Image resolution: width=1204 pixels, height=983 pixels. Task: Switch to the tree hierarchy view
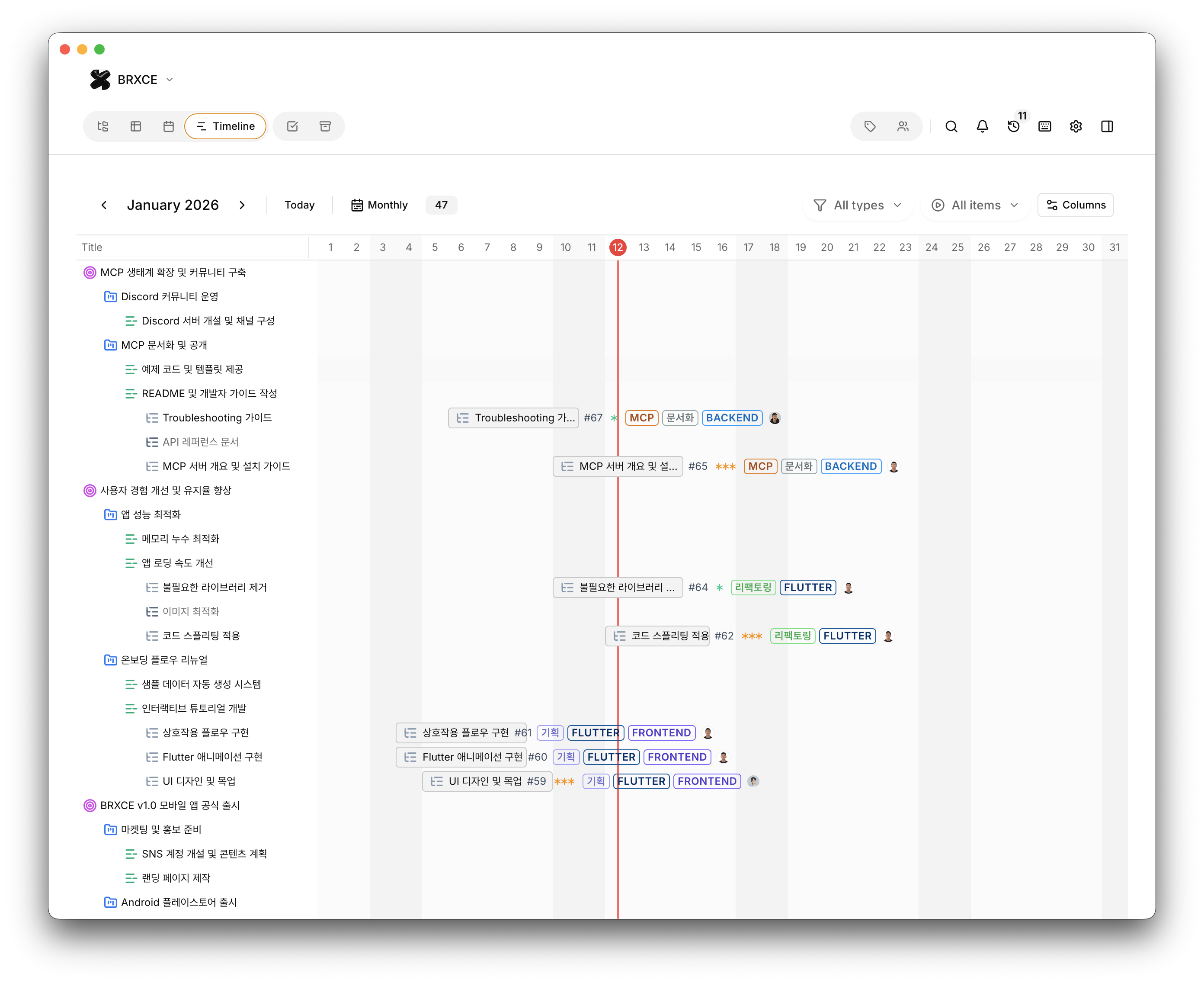tap(103, 126)
